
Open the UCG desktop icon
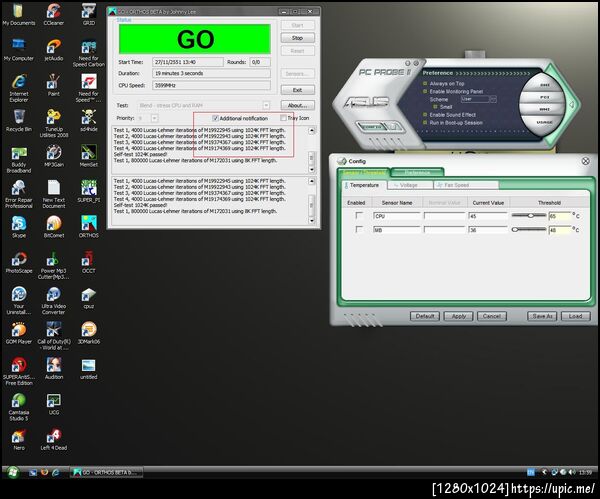[54, 404]
